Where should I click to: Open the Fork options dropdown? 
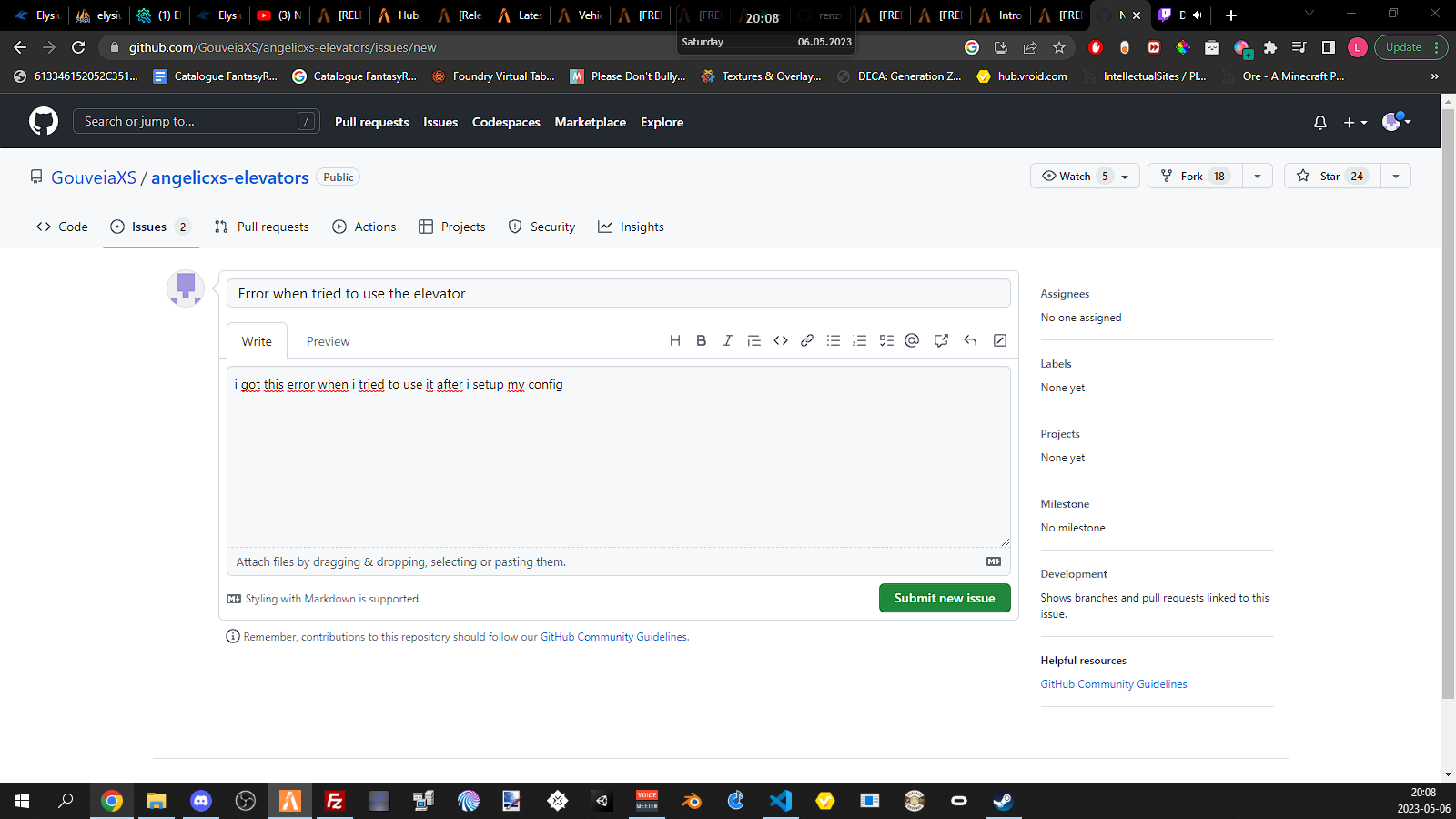pos(1258,176)
